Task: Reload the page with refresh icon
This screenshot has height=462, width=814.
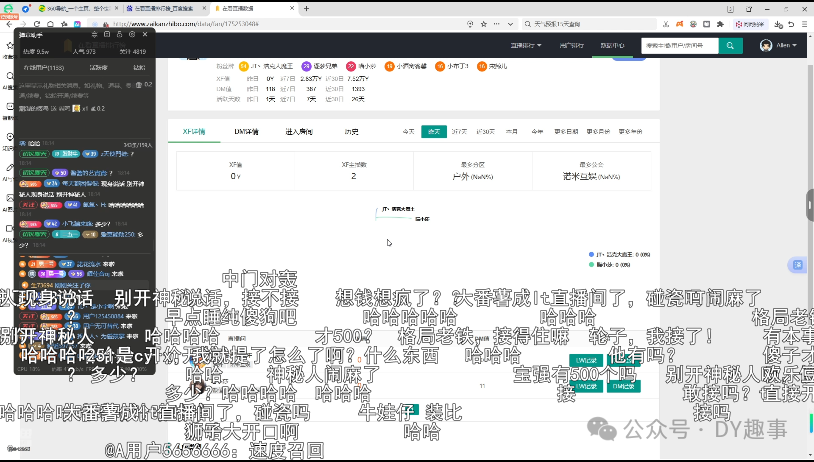Action: (36, 24)
